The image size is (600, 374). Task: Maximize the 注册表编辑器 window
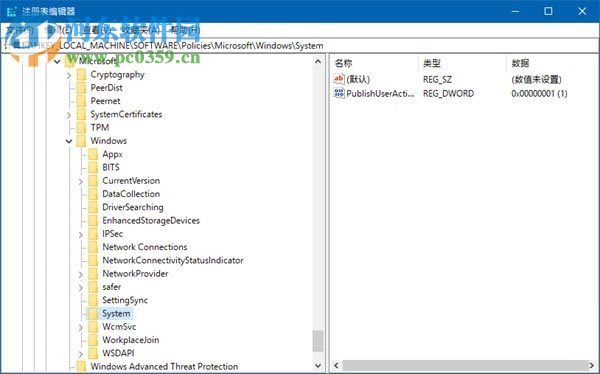coord(548,11)
